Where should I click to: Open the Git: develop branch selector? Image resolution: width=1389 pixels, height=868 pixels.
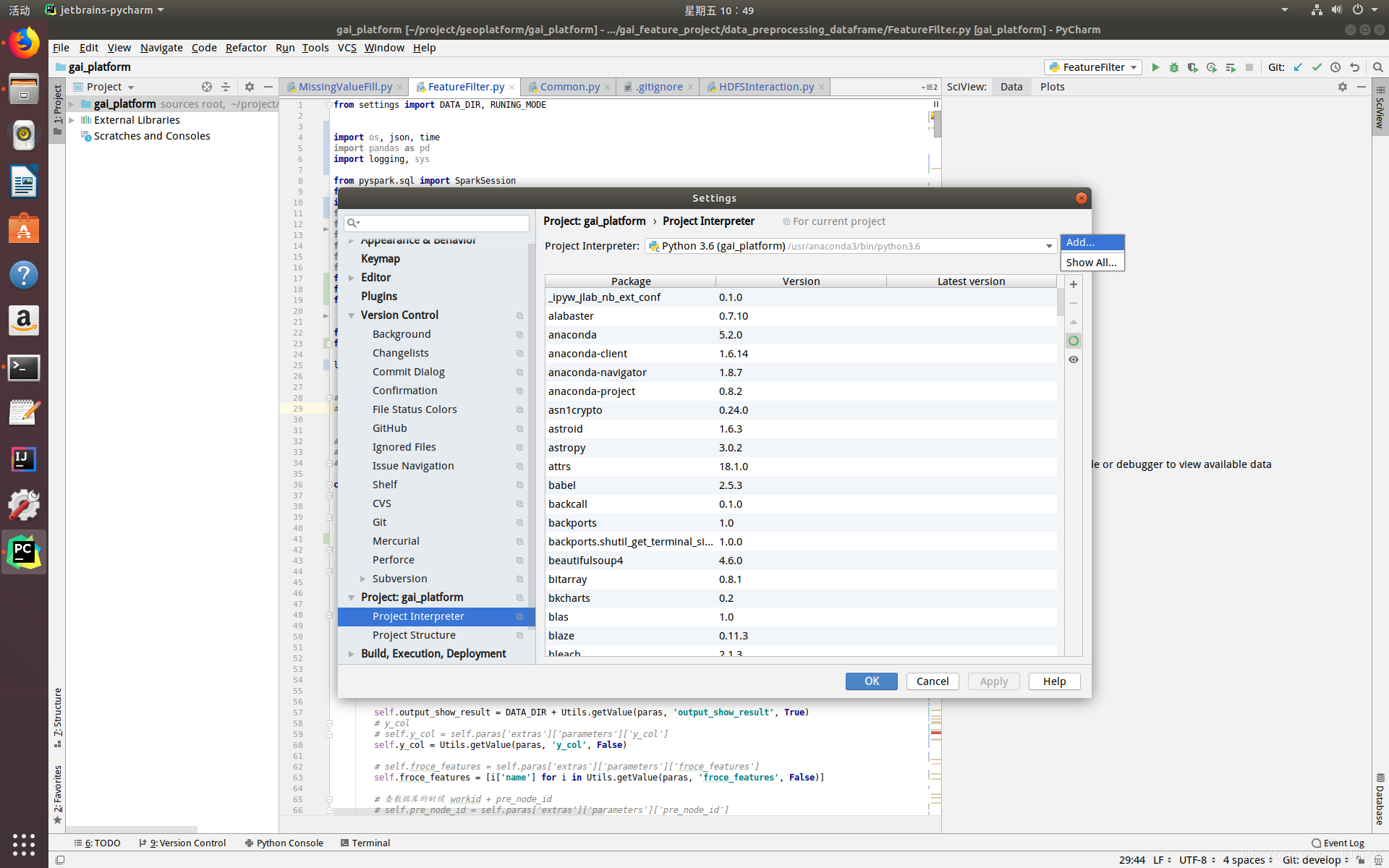(1315, 860)
